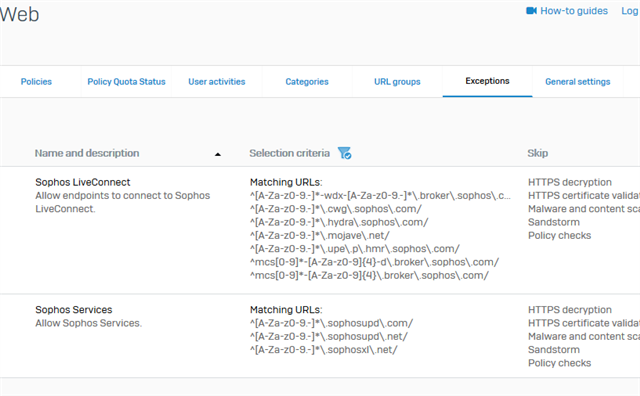Switch to the Policies tab
Viewport: 640px width, 396px height.
pos(36,82)
